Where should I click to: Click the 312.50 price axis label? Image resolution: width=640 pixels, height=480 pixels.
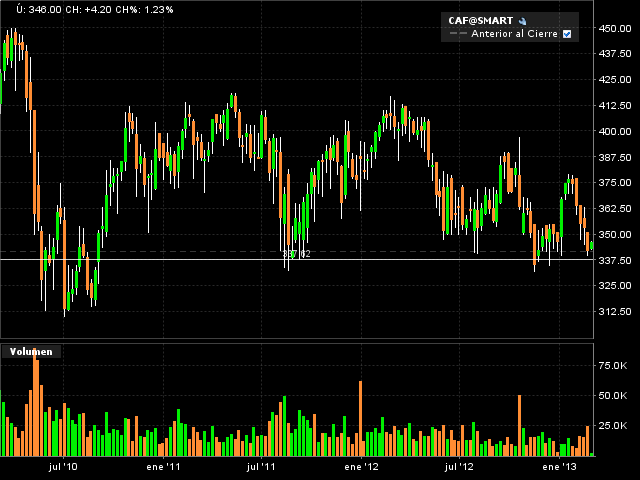(615, 312)
